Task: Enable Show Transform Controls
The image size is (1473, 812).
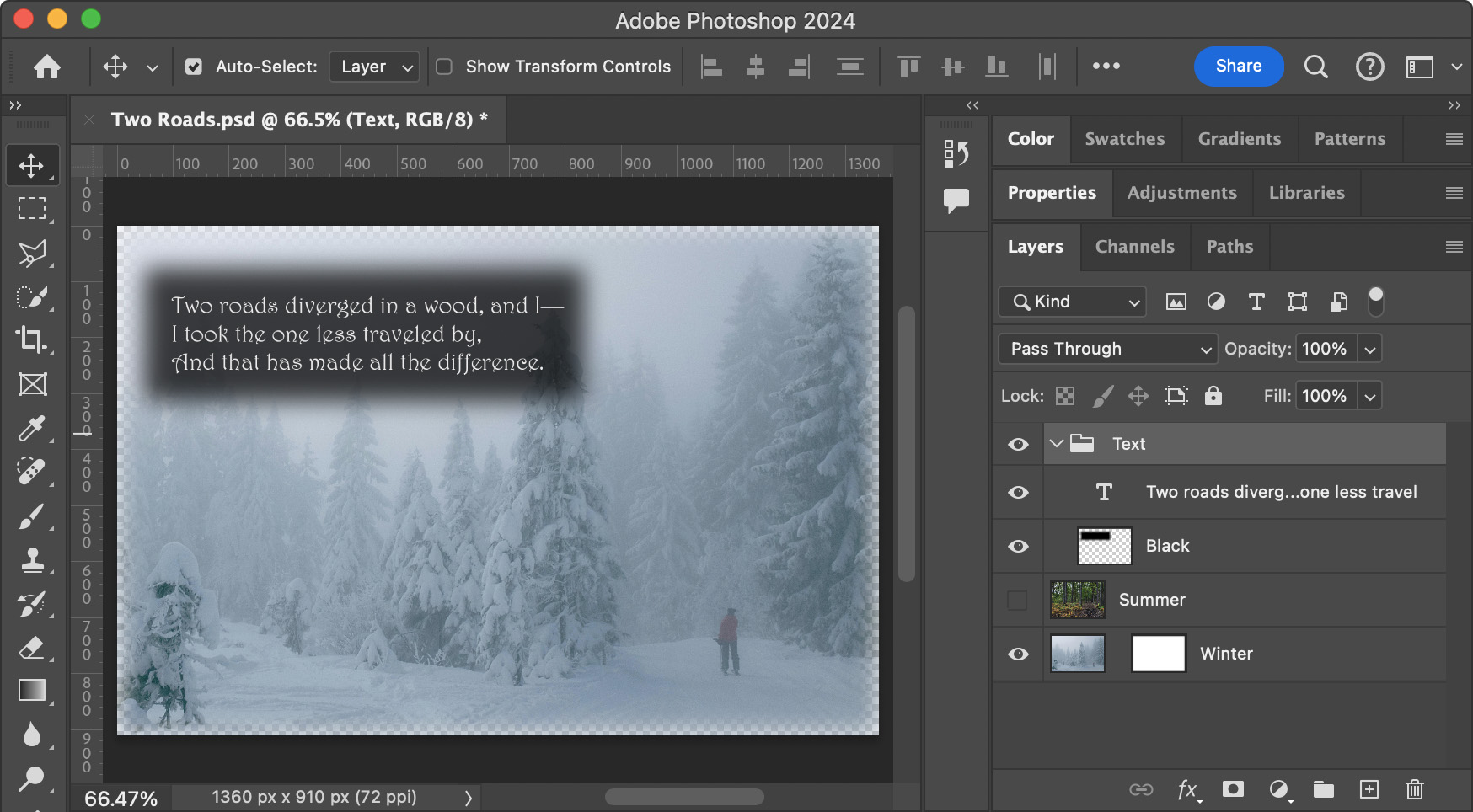Action: [x=444, y=67]
